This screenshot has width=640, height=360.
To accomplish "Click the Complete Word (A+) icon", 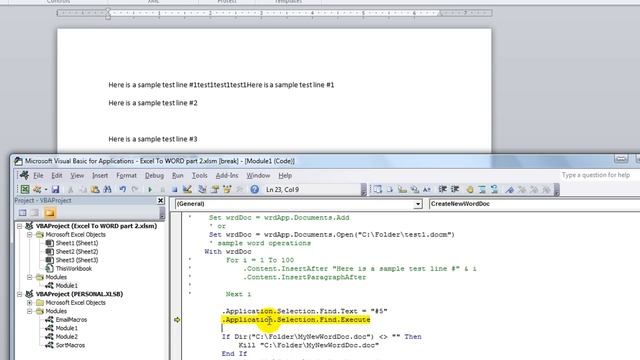I will [x=427, y=189].
